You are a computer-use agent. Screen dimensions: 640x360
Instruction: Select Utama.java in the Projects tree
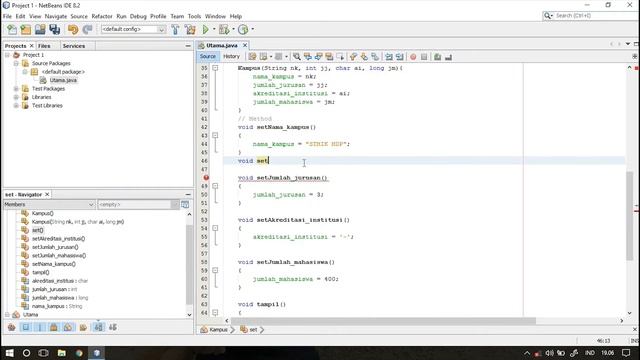coord(63,80)
